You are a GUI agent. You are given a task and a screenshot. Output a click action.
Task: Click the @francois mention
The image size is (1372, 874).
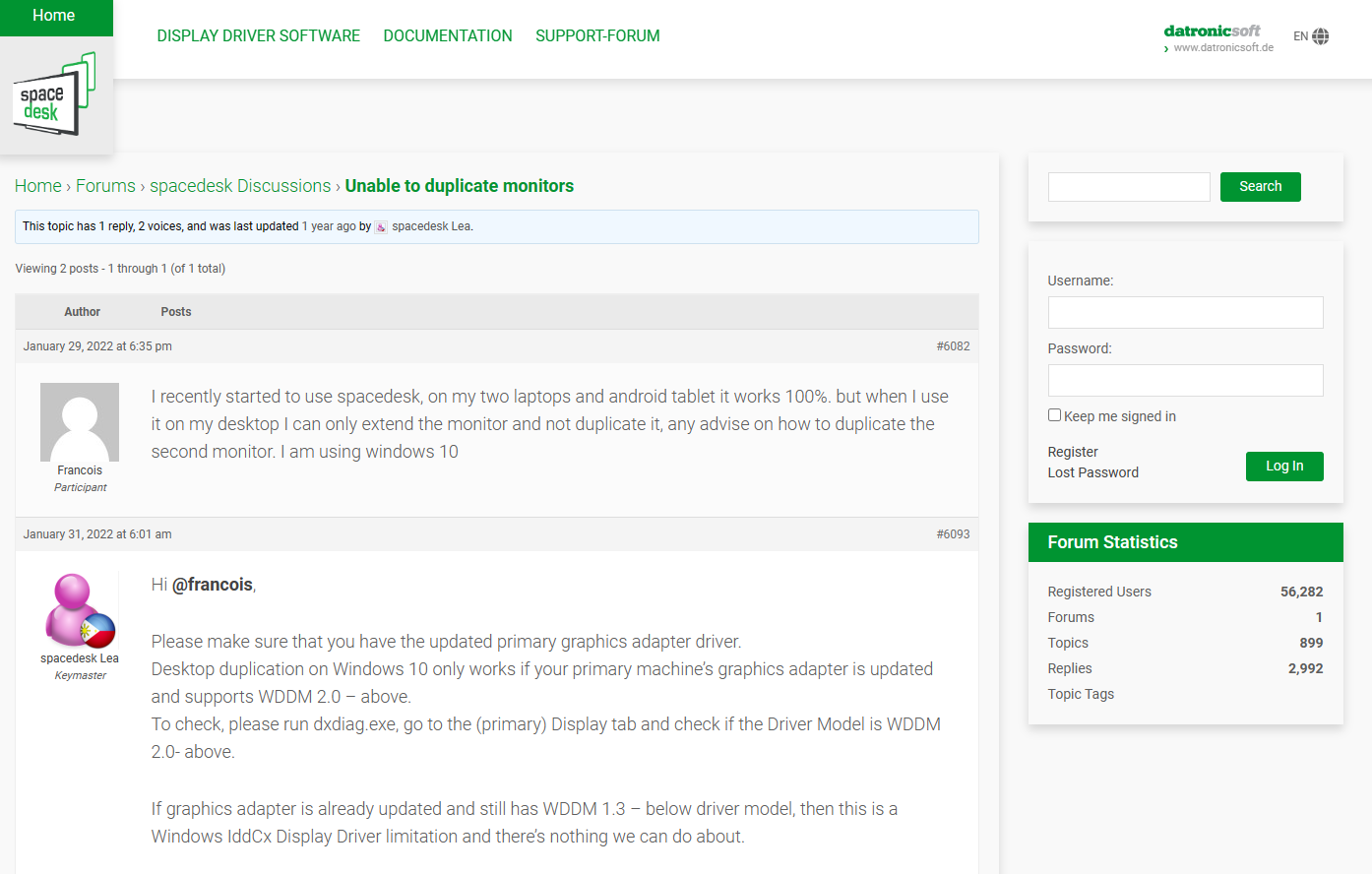(x=213, y=585)
